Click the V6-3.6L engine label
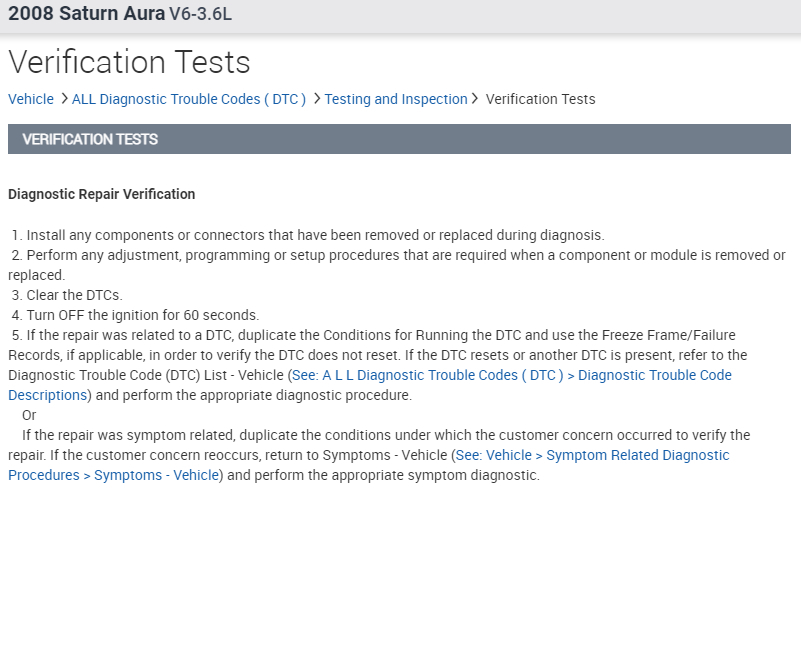Image resolution: width=801 pixels, height=669 pixels. point(201,16)
